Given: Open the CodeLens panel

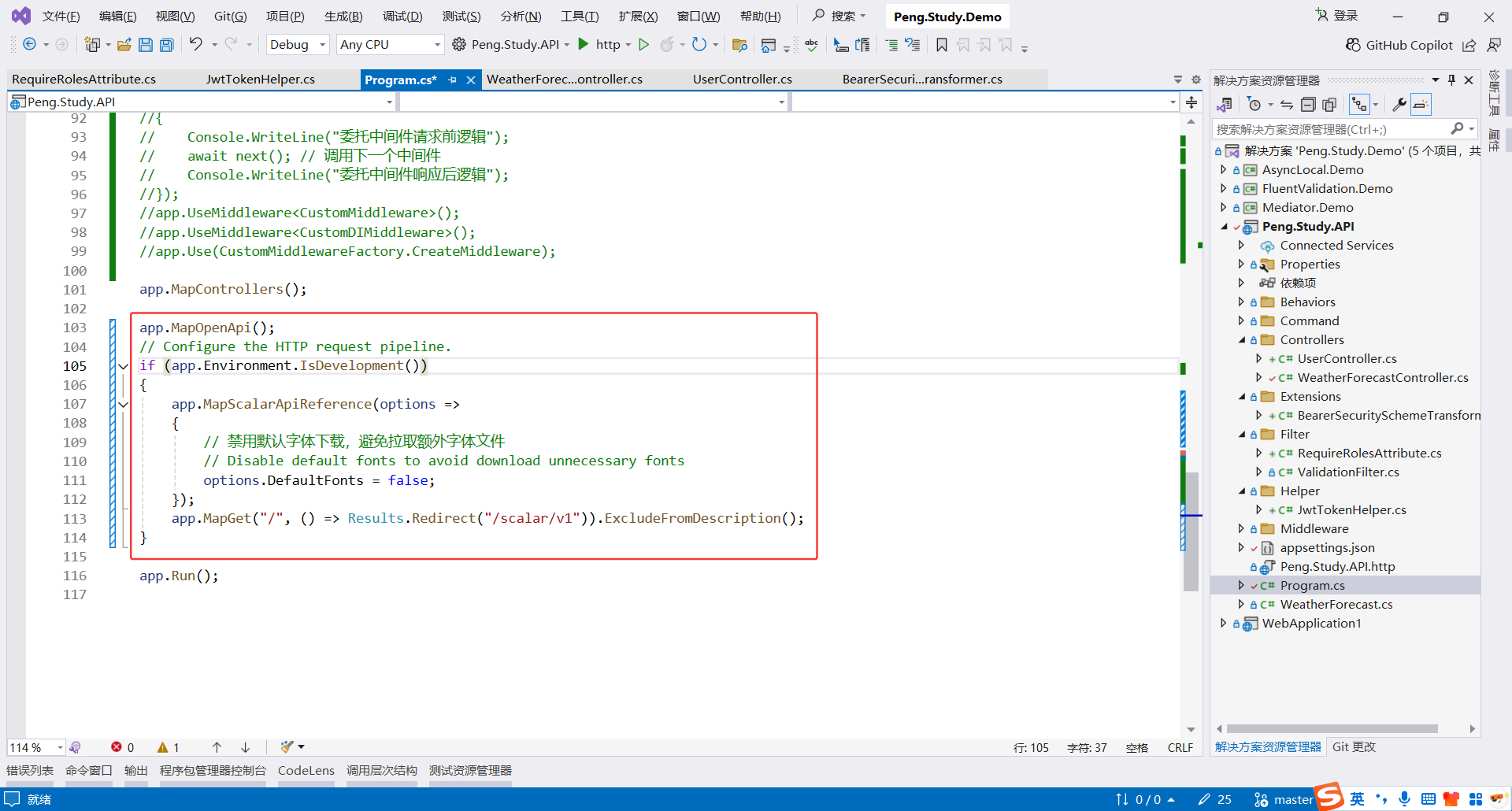Looking at the screenshot, I should [x=306, y=771].
